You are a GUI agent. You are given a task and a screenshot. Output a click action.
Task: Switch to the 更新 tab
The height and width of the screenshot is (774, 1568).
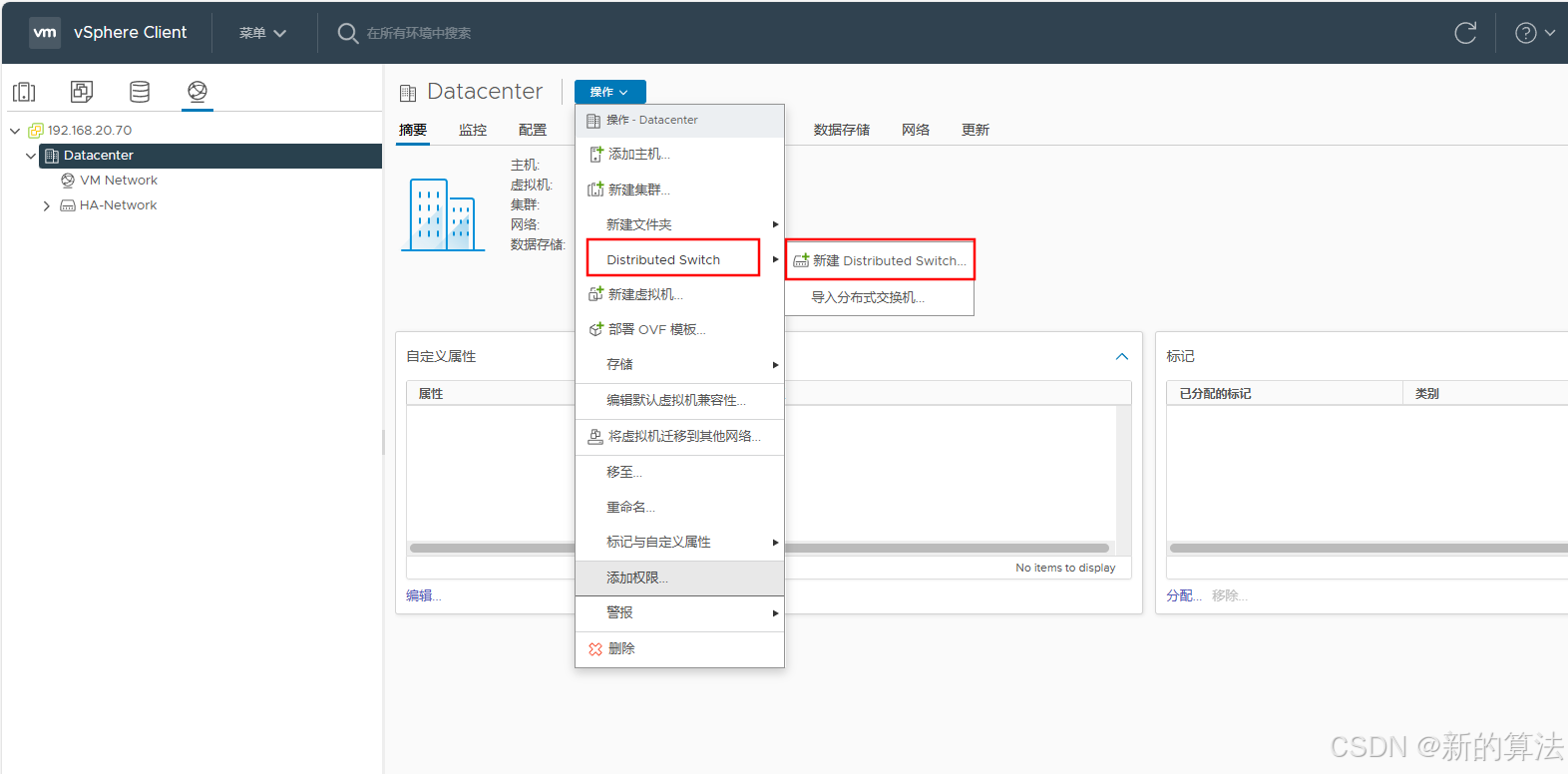tap(976, 130)
